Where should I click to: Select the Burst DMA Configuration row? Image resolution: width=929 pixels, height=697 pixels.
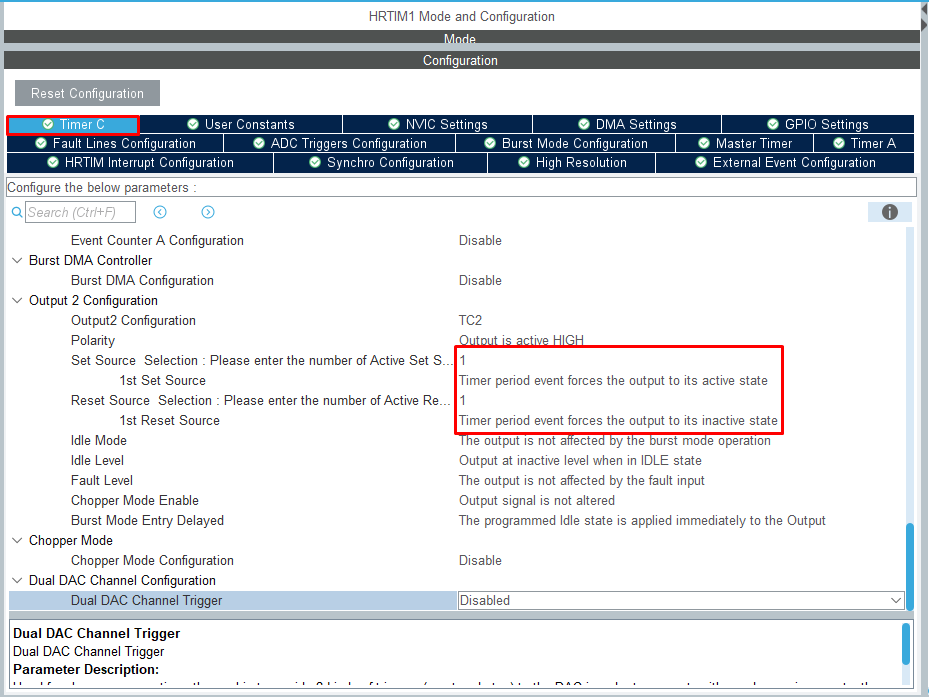click(x=456, y=280)
